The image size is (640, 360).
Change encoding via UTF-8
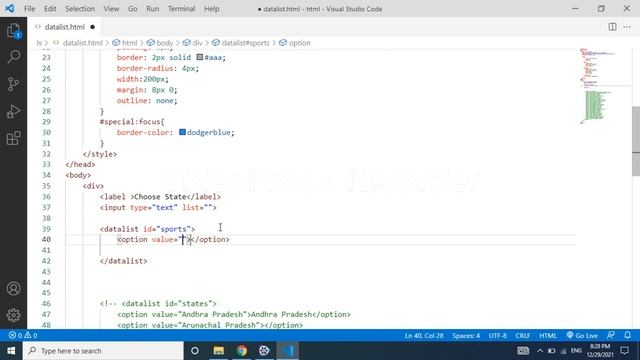(x=498, y=336)
